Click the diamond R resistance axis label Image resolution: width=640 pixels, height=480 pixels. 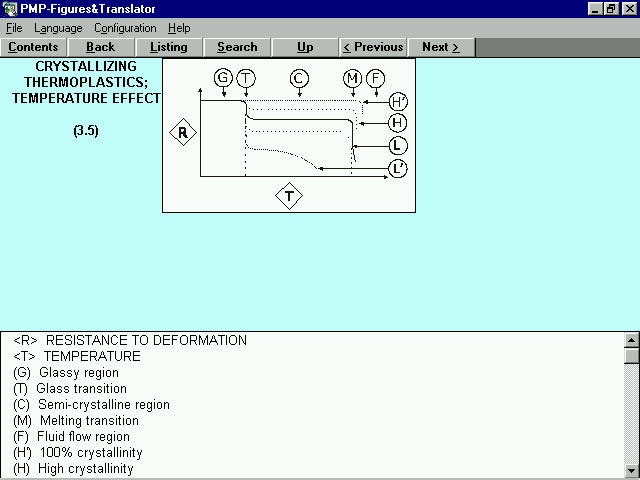(x=182, y=133)
